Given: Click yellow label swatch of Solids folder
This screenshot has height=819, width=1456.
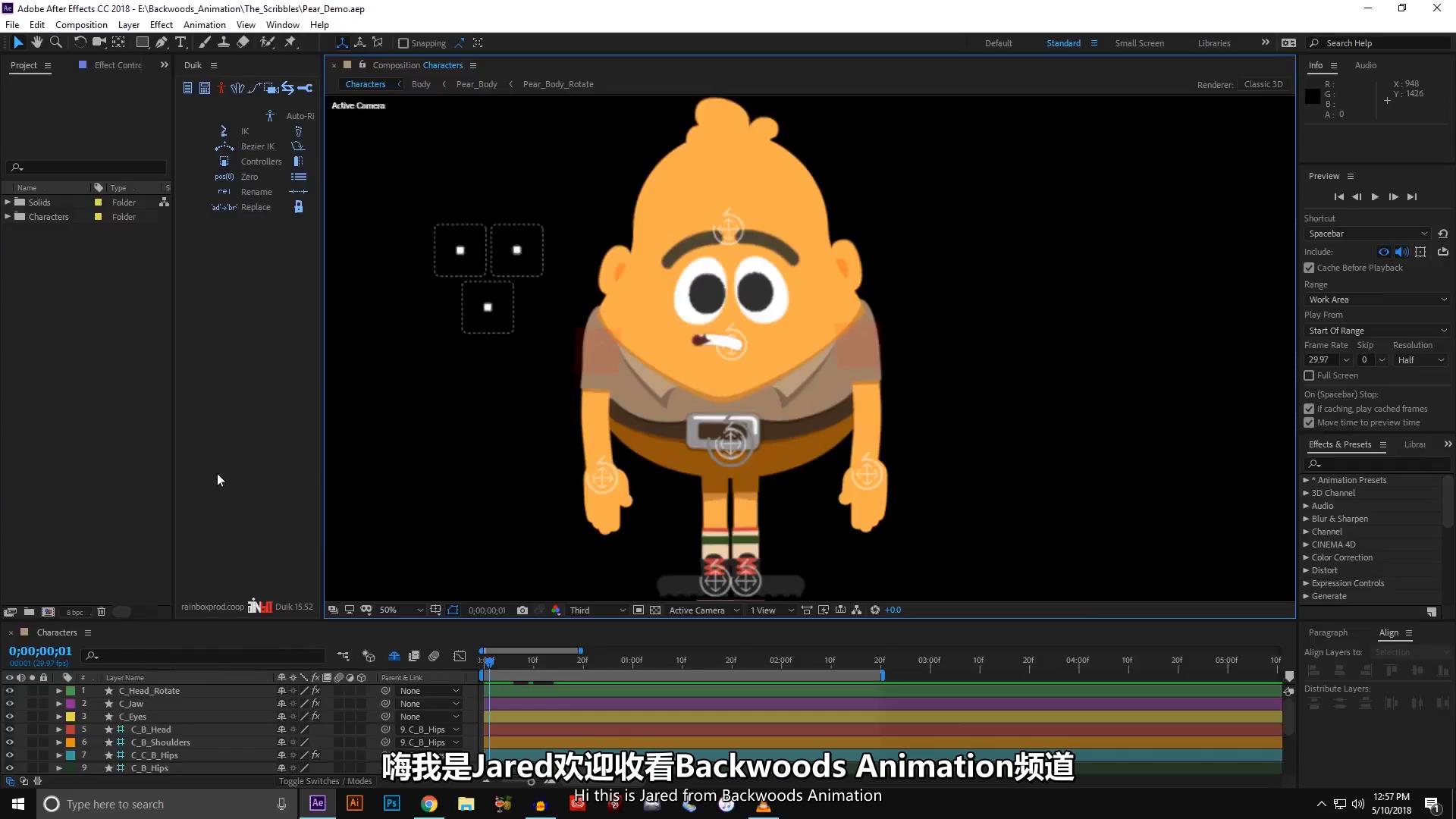Looking at the screenshot, I should click(98, 202).
